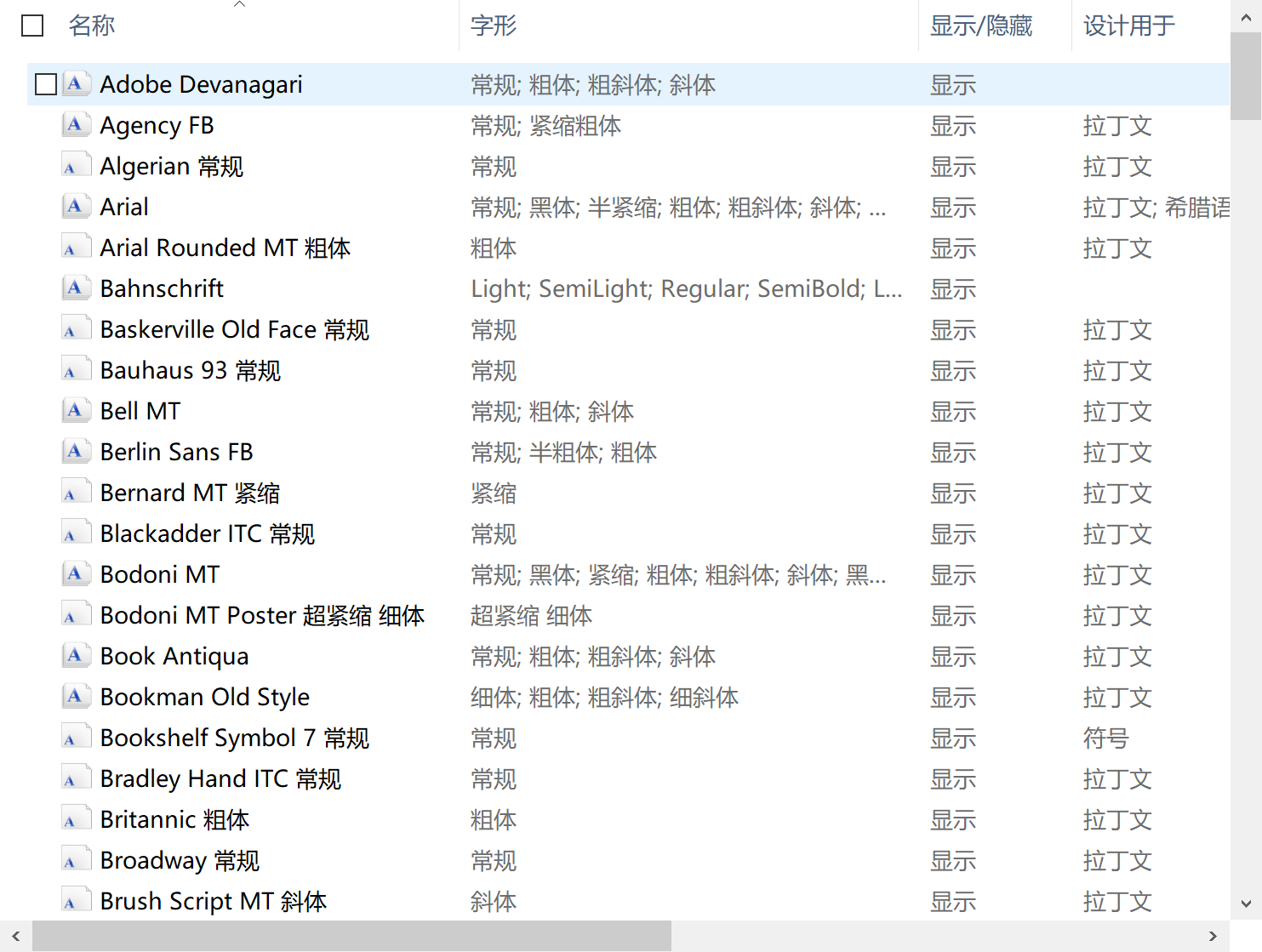The width and height of the screenshot is (1262, 952).
Task: Click Agency FB's 常规; 紧缩粗体 style cell
Action: pos(546,125)
